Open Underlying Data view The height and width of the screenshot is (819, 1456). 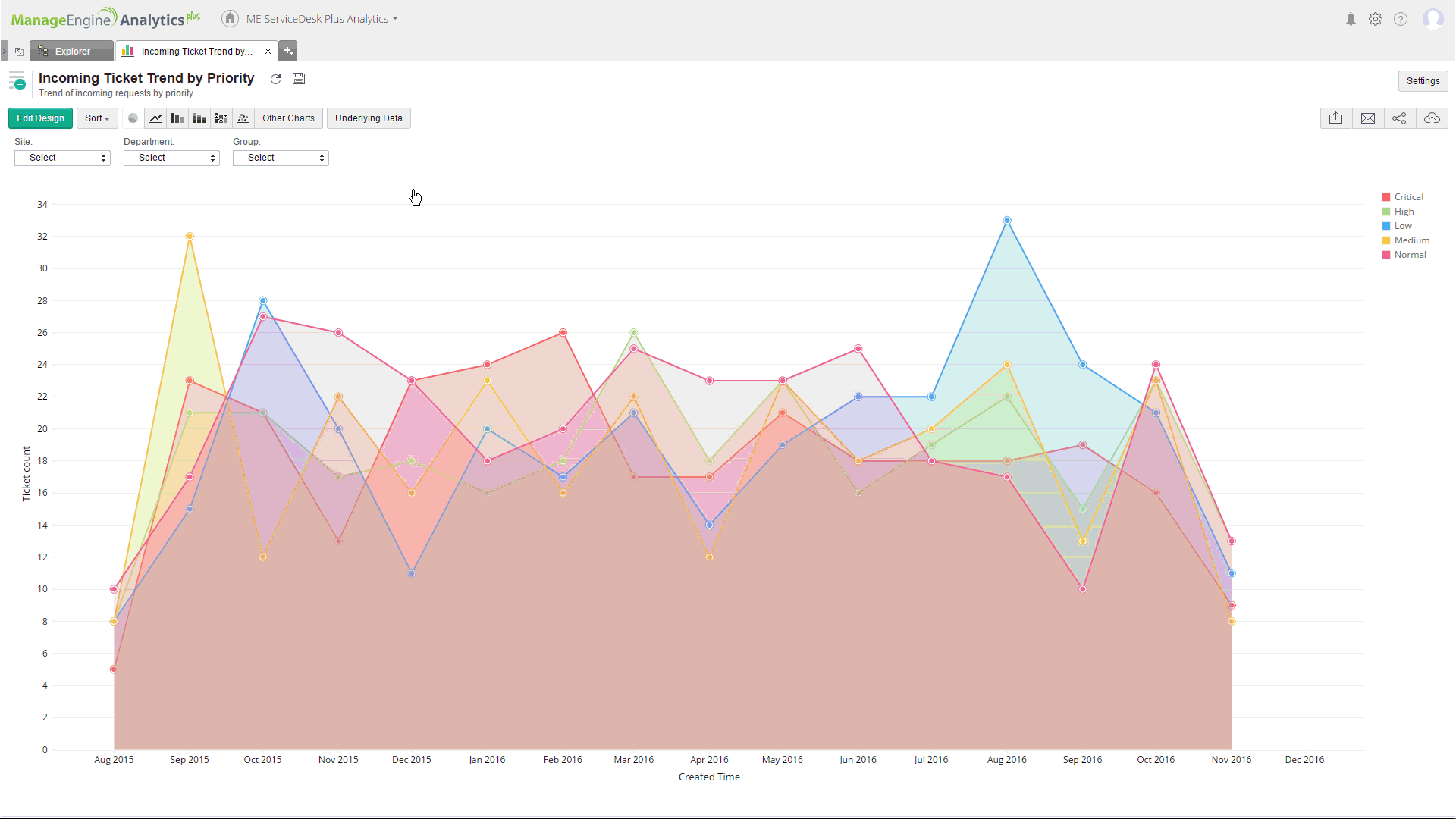369,118
